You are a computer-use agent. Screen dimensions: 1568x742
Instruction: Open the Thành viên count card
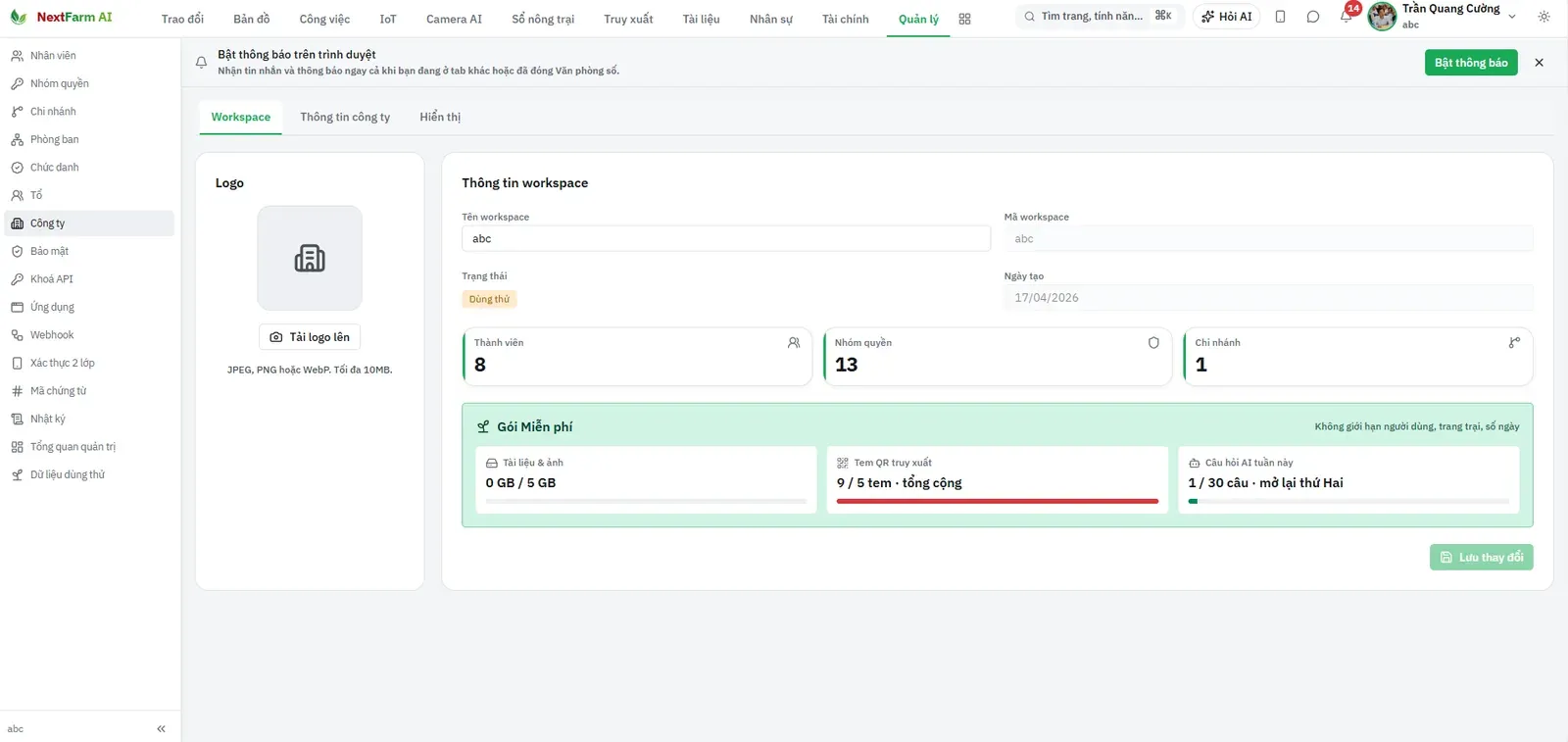point(637,357)
